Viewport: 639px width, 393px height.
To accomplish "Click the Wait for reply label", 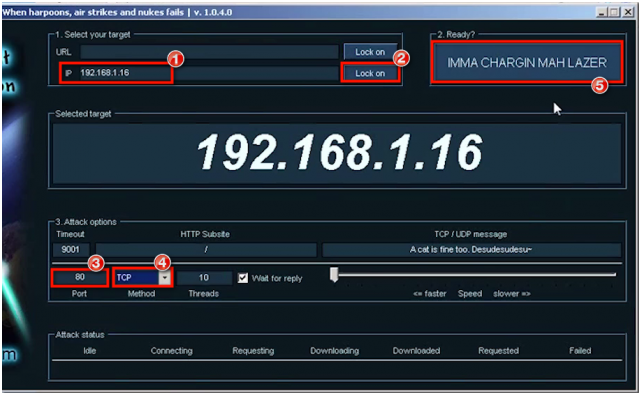I will point(277,278).
